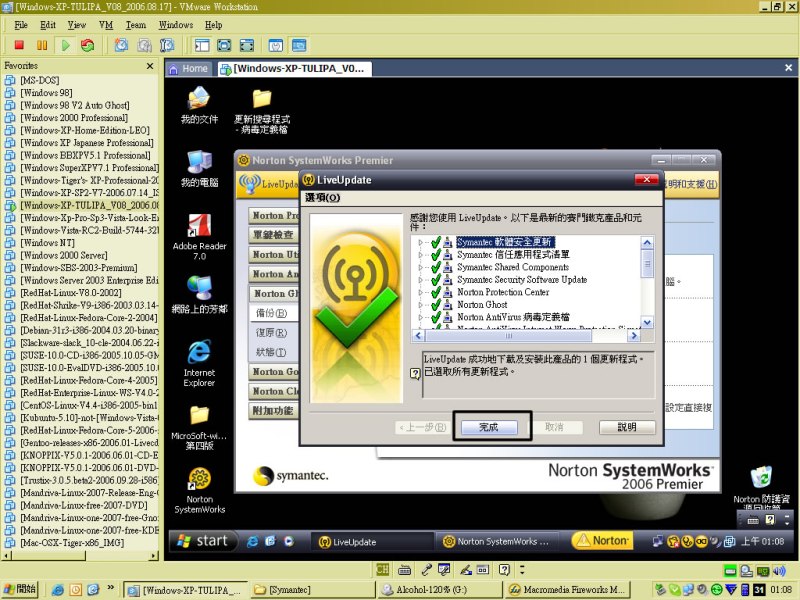800x600 pixels.
Task: Select [MS-DOS] in the Favorites list
Action: click(39, 80)
